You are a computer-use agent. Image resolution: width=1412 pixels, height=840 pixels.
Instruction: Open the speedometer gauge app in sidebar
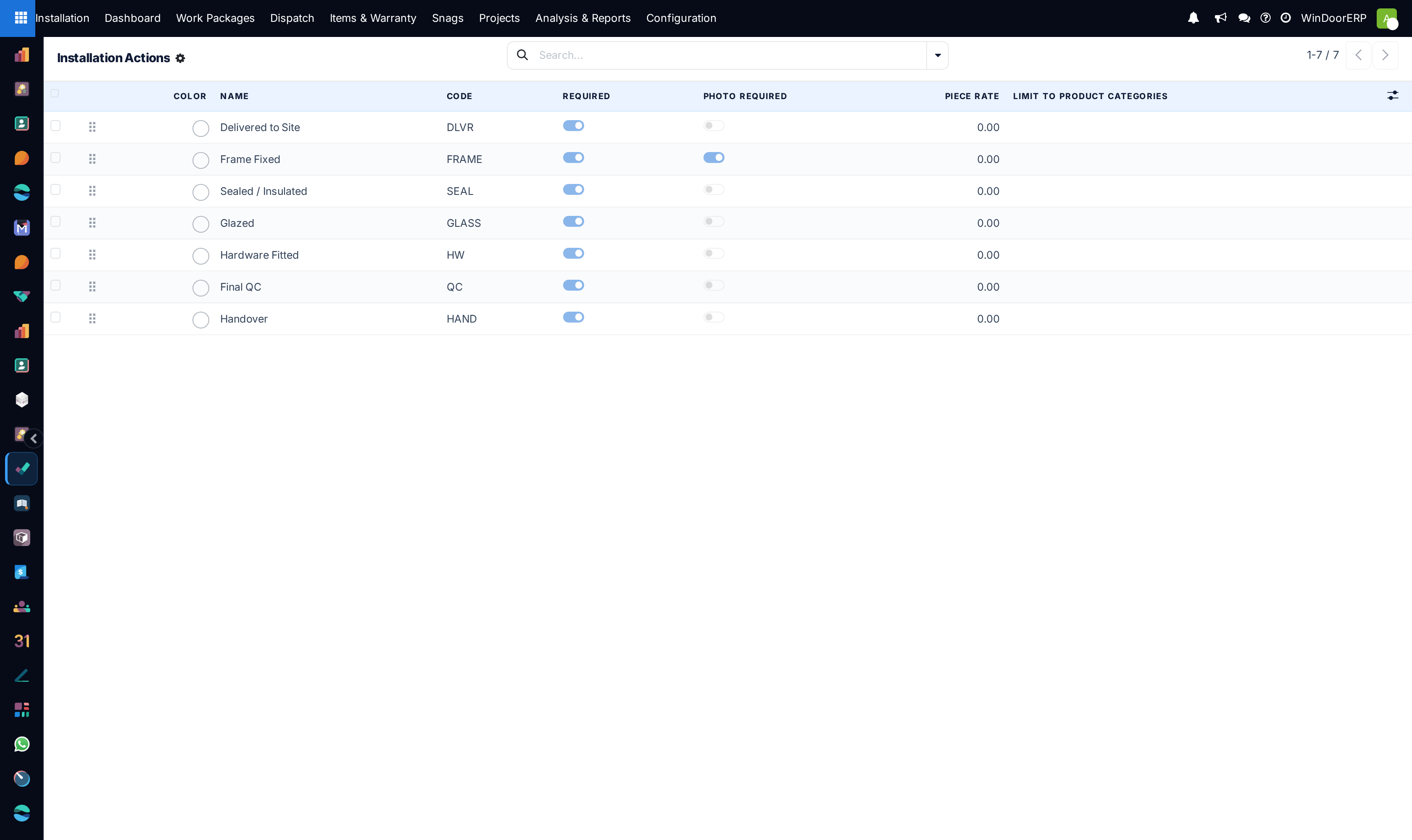pyautogui.click(x=21, y=779)
